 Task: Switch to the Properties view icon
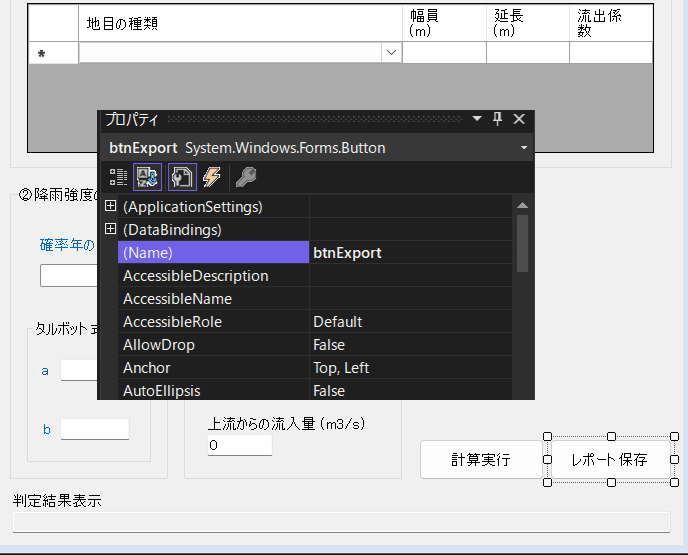tap(181, 177)
